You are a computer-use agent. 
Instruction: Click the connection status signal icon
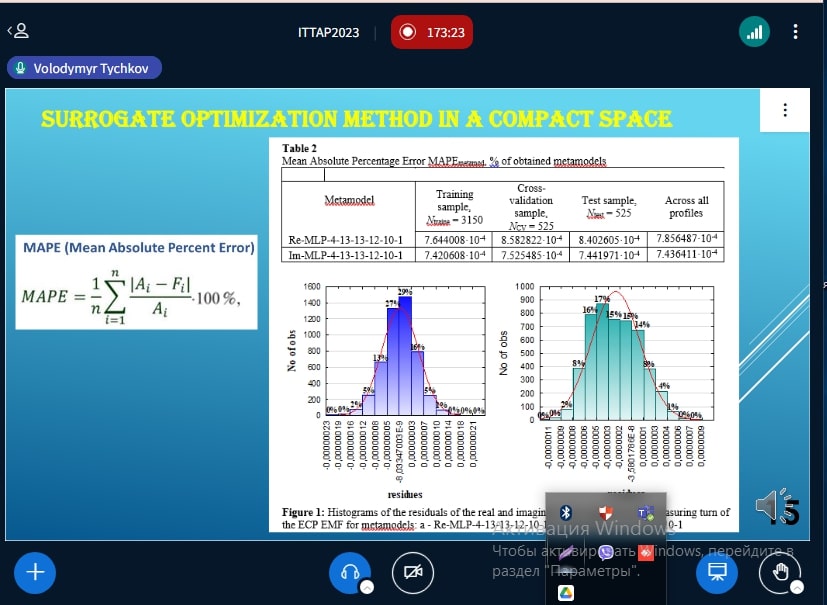754,32
